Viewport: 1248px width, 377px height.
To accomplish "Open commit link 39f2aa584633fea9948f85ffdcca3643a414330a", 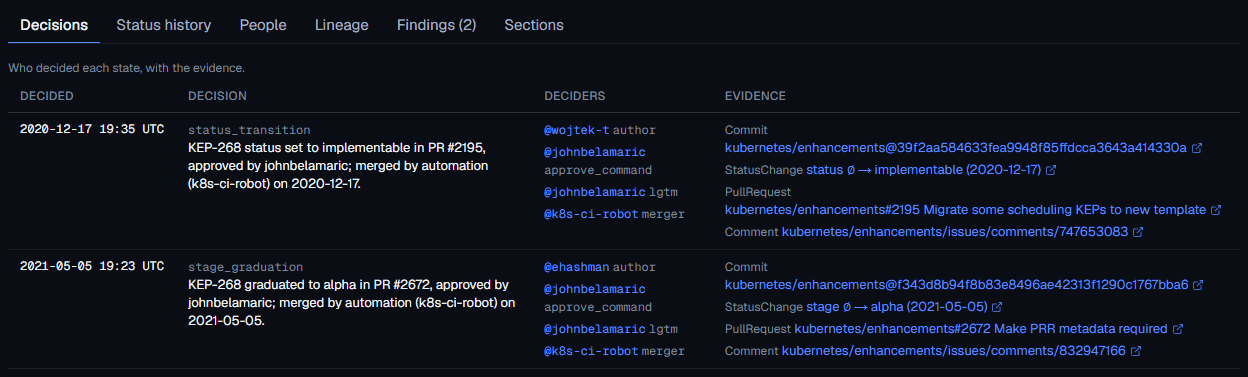I will tap(955, 148).
